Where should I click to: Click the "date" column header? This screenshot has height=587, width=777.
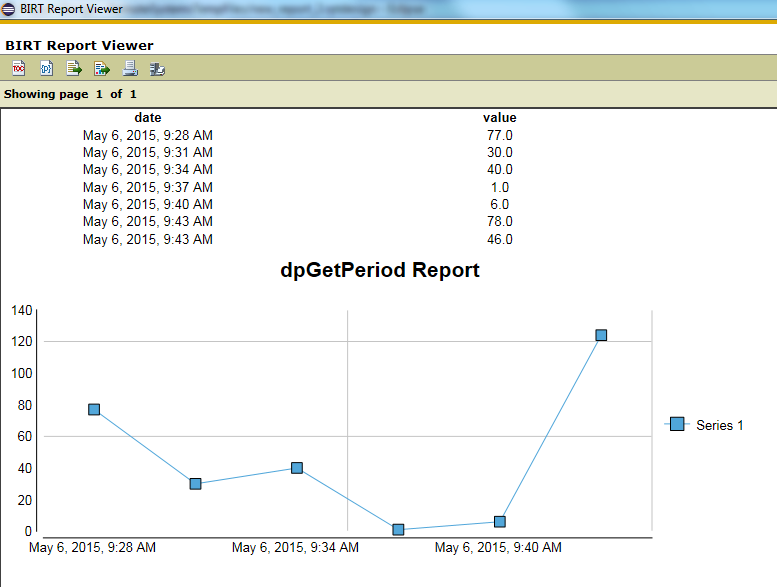[x=147, y=118]
